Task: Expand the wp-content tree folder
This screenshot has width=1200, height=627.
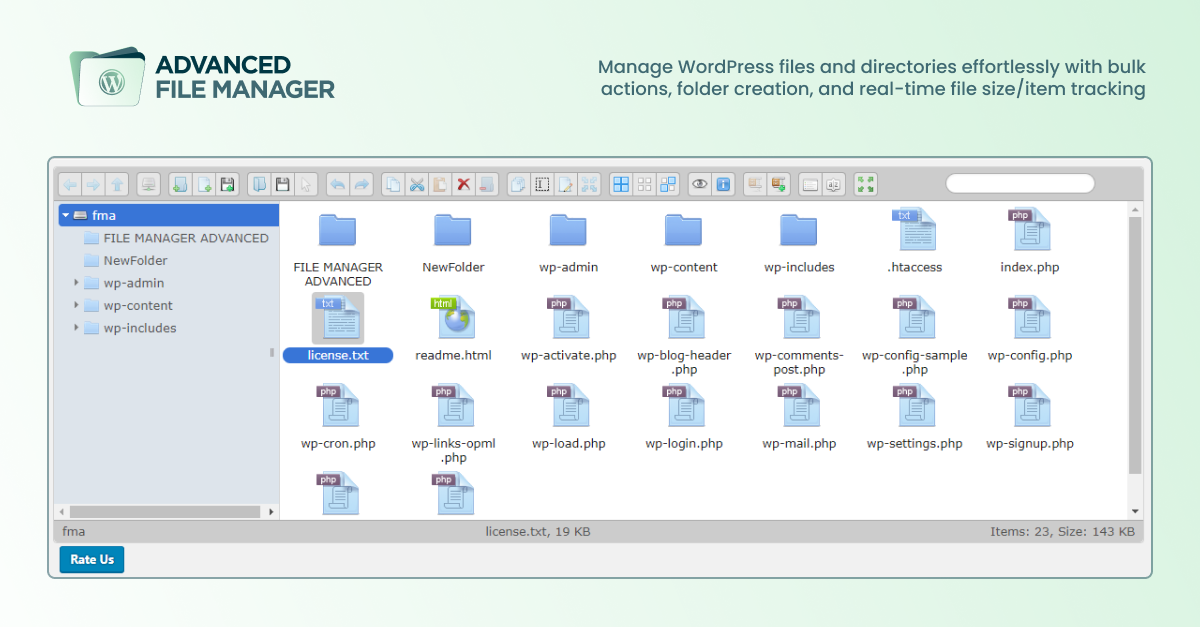Action: coord(76,305)
